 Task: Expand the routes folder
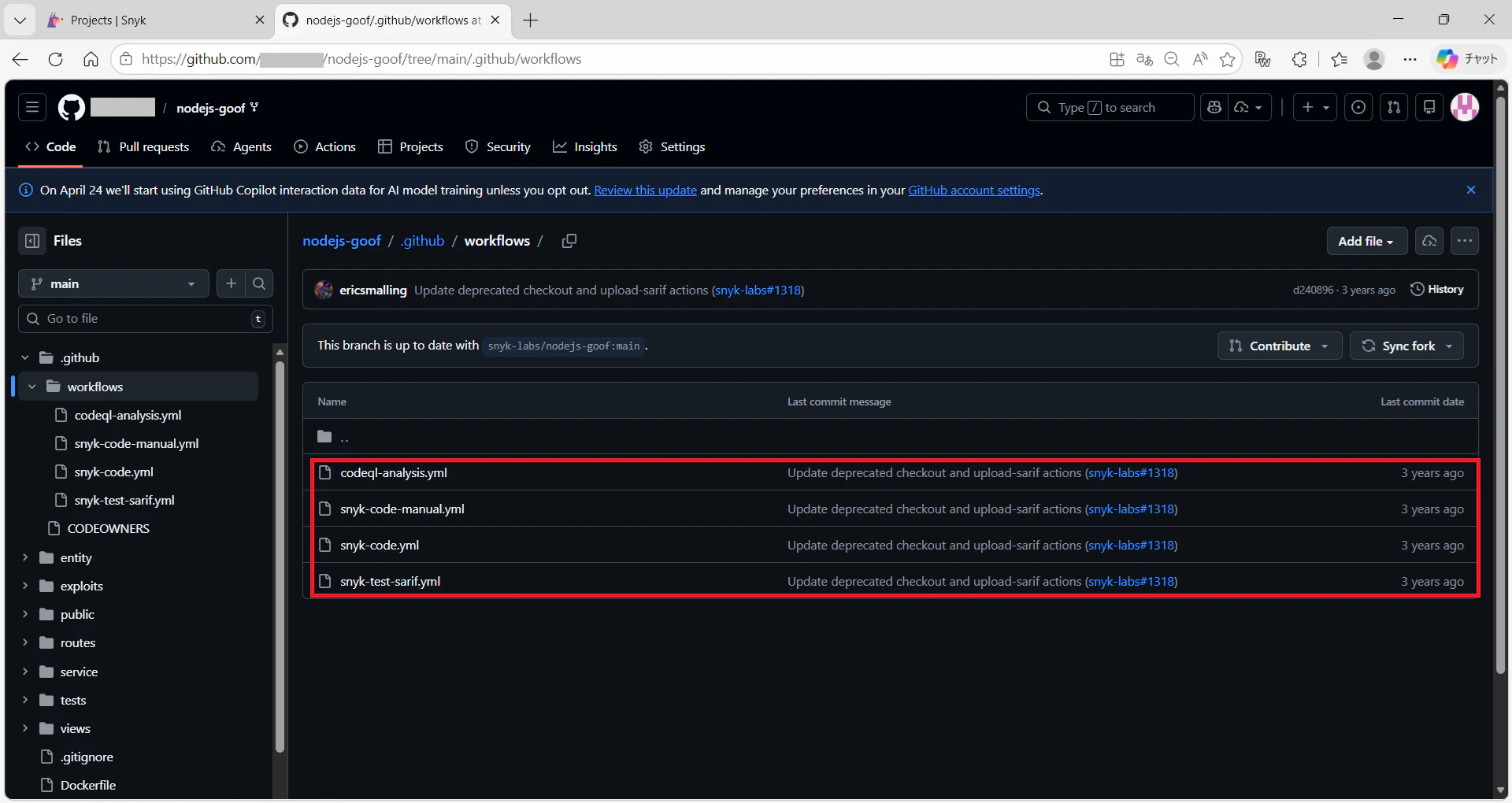pyautogui.click(x=25, y=642)
